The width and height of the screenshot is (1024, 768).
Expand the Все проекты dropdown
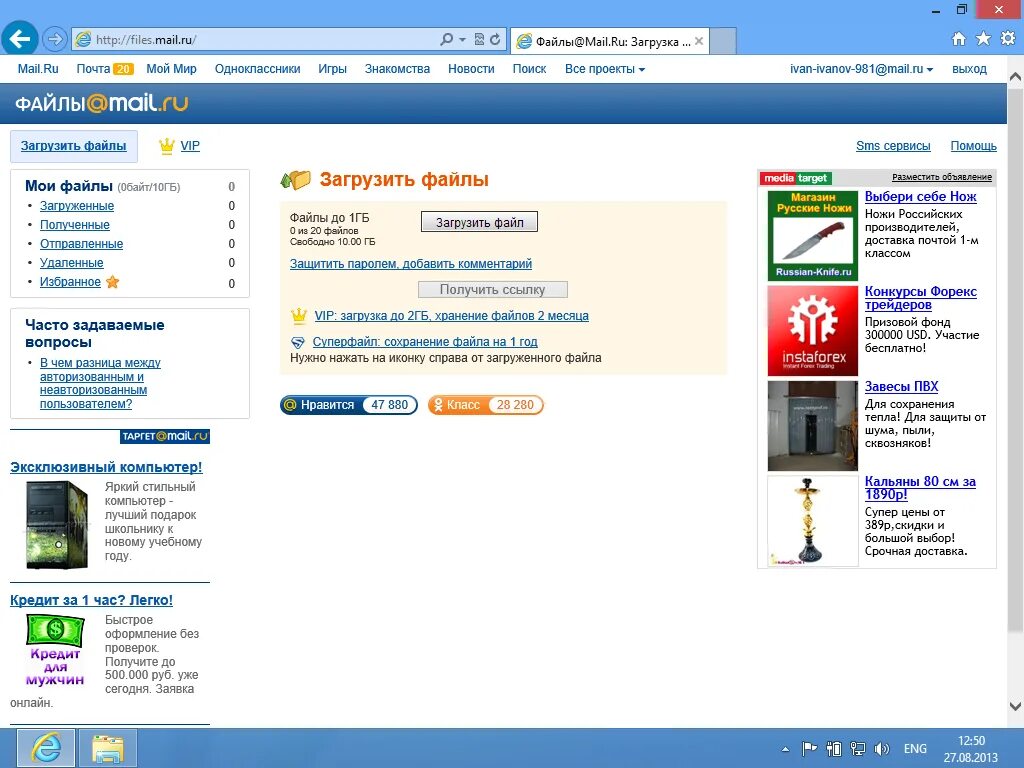[605, 69]
